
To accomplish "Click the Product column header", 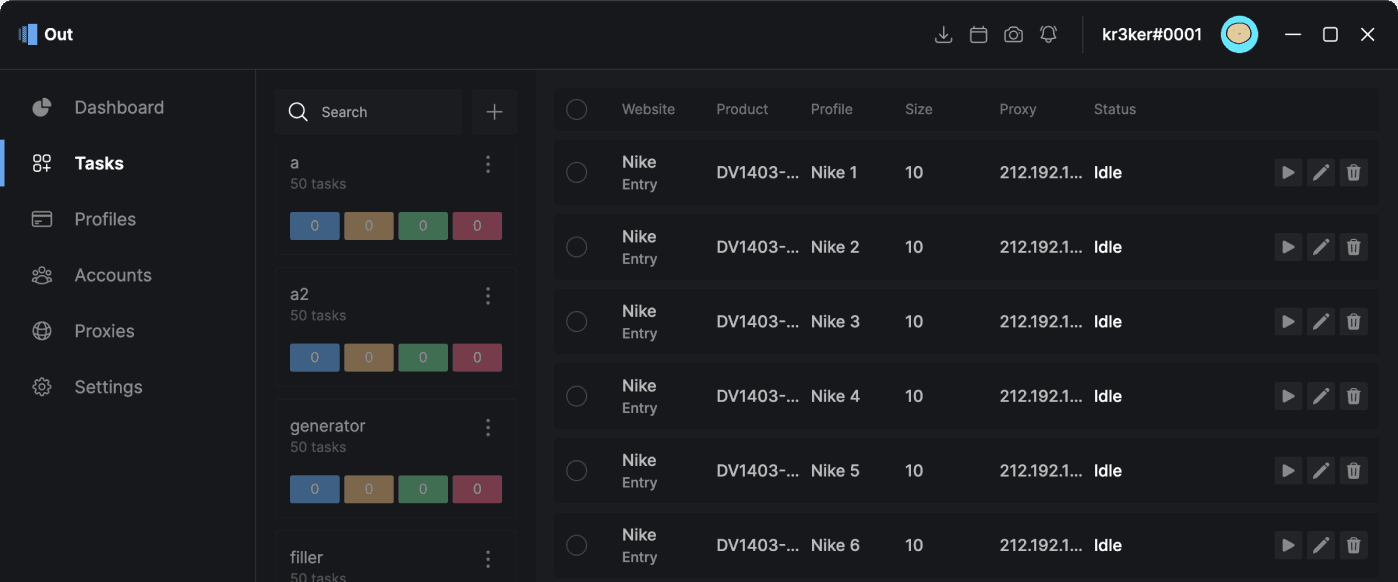I will [x=742, y=109].
